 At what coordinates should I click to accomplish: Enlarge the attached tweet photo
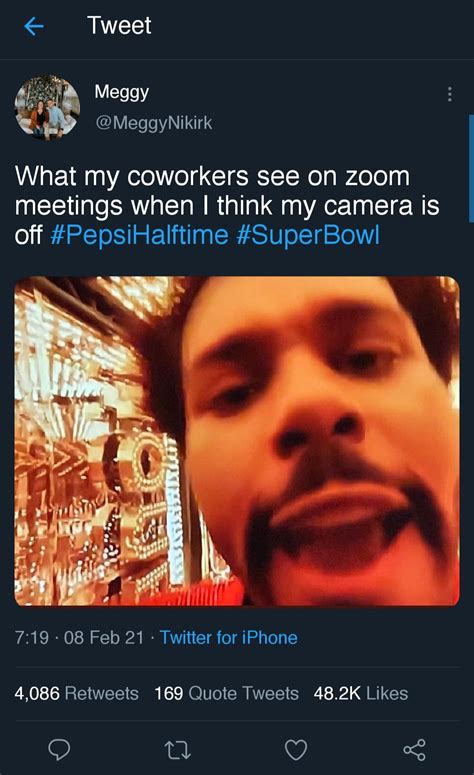[x=237, y=441]
